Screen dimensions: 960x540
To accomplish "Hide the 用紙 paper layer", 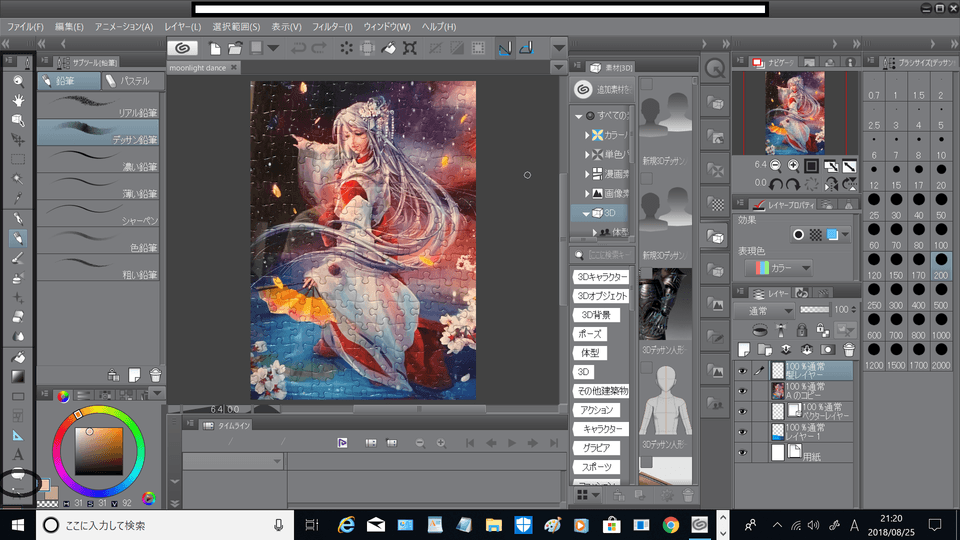I will click(742, 453).
